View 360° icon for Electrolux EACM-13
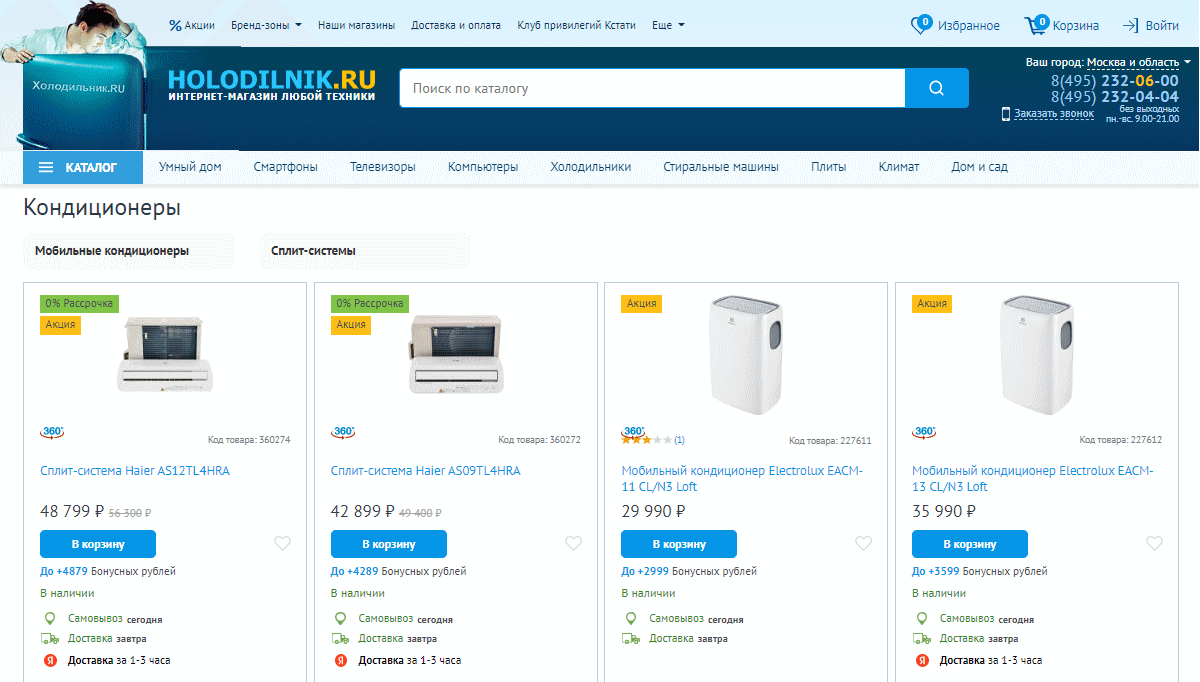 924,432
